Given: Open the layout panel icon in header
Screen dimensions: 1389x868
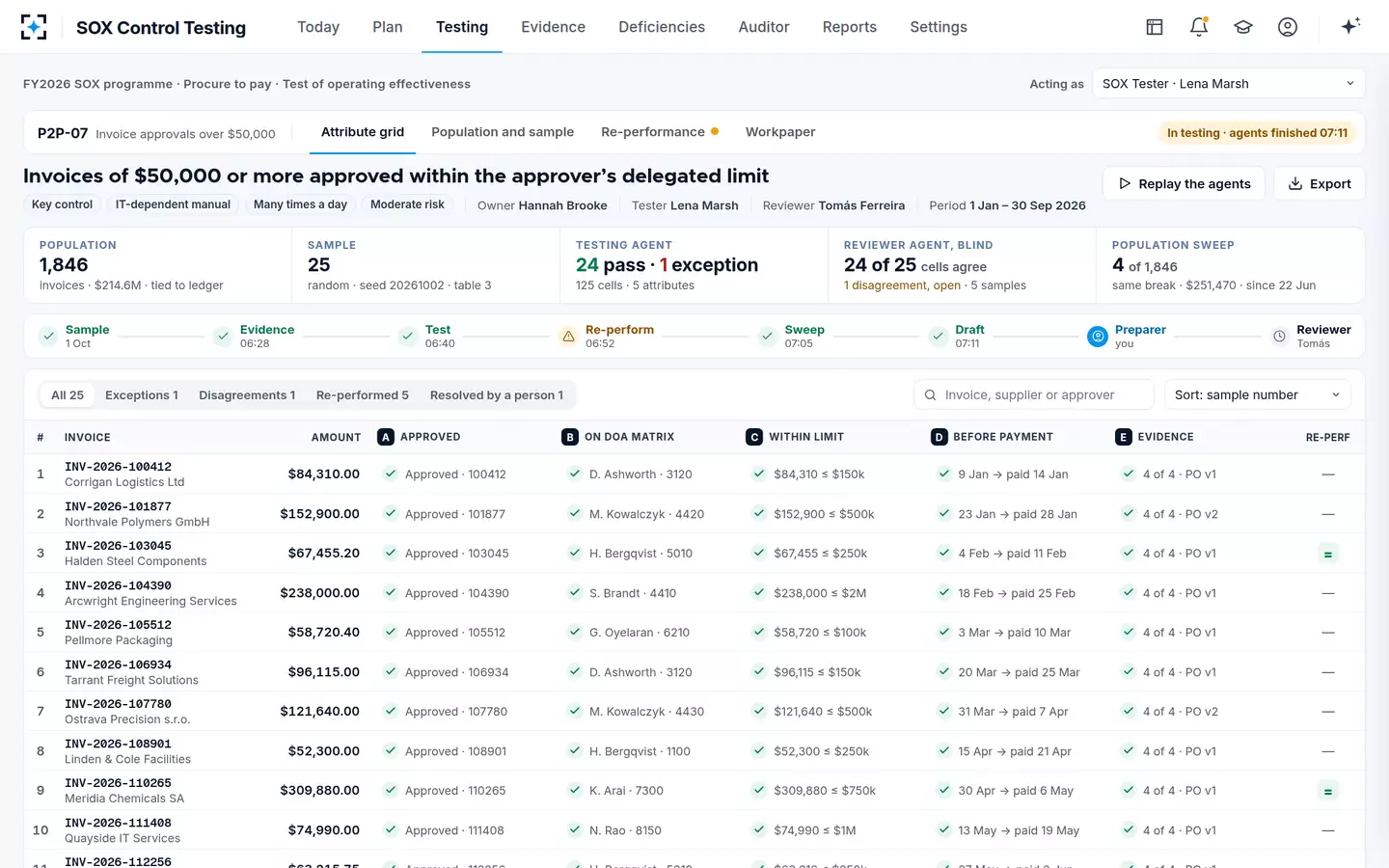Looking at the screenshot, I should [1155, 27].
